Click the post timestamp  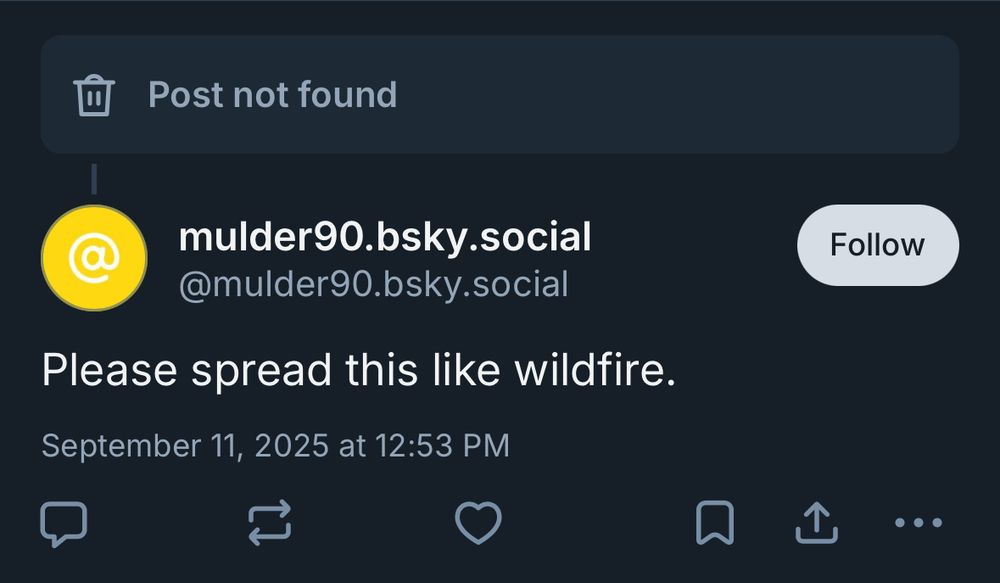(x=274, y=443)
